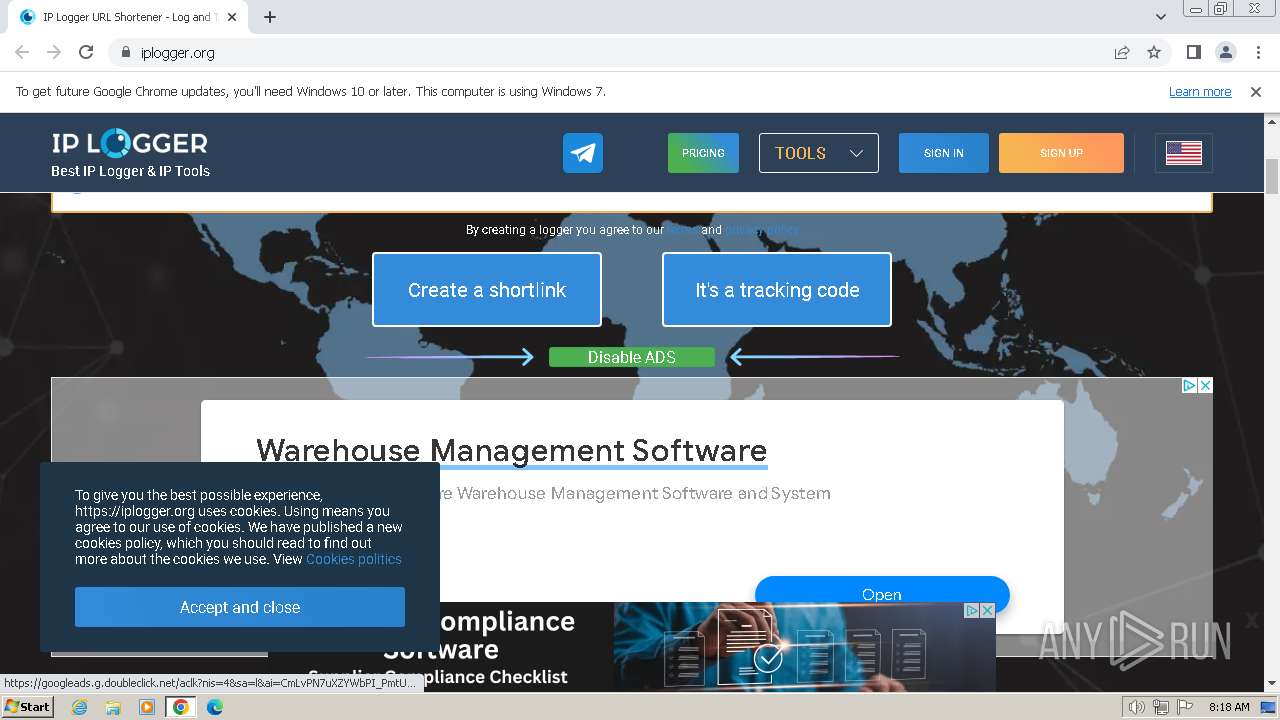The image size is (1280, 720).
Task: Click the page vertical scrollbar thumb
Action: click(1272, 176)
